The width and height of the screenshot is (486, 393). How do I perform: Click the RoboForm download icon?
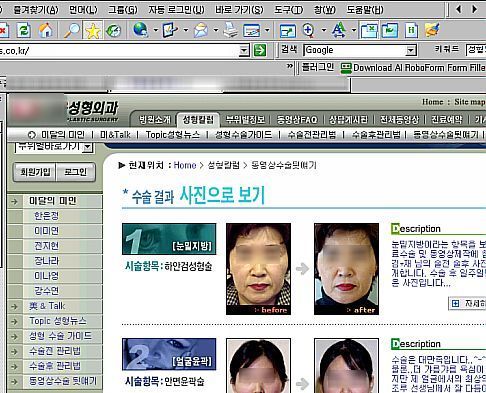click(346, 68)
